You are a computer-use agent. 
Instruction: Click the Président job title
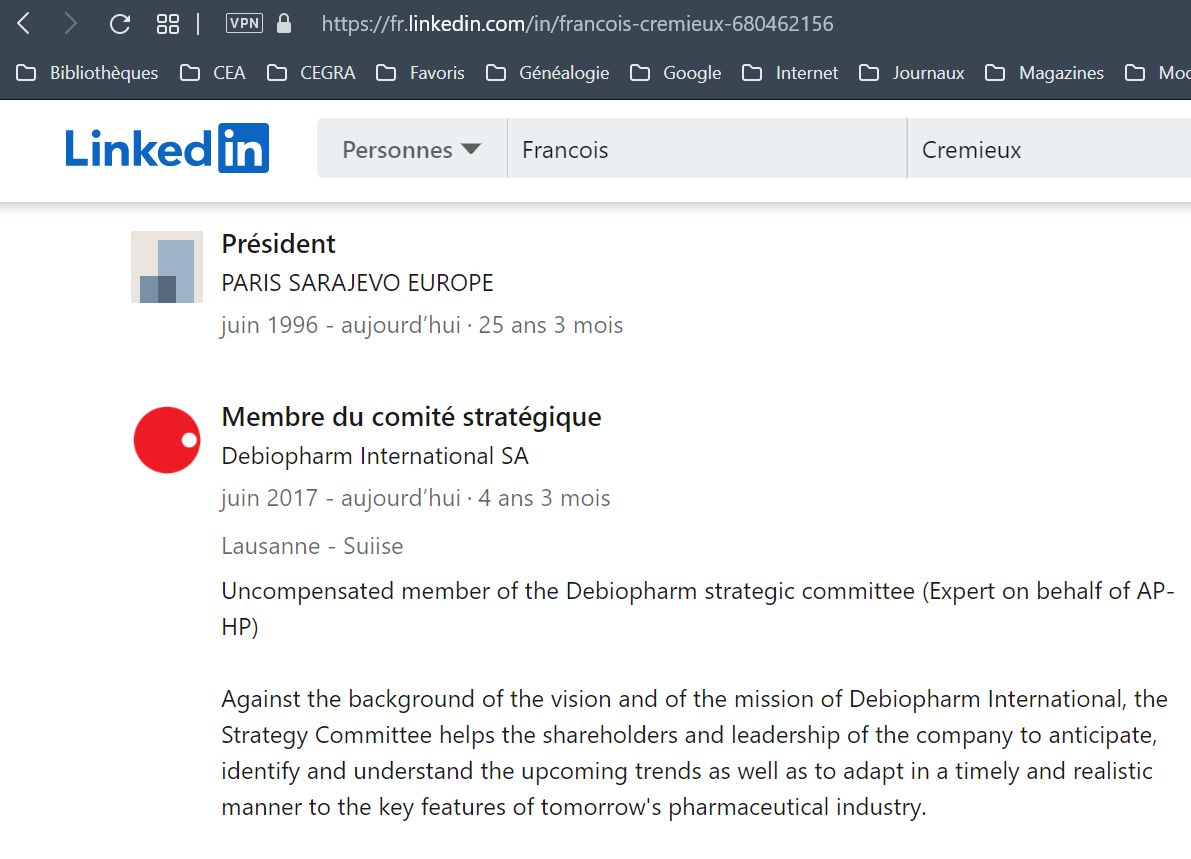(x=278, y=244)
